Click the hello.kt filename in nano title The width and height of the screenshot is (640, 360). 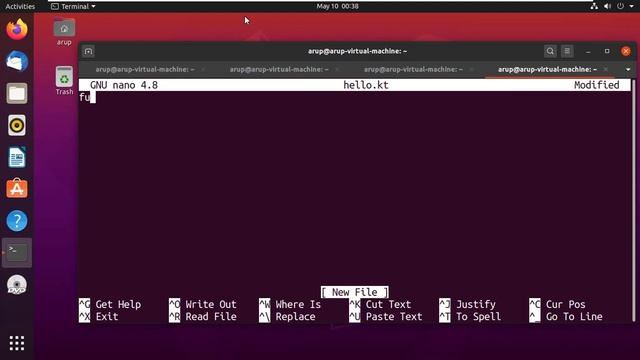coord(366,85)
